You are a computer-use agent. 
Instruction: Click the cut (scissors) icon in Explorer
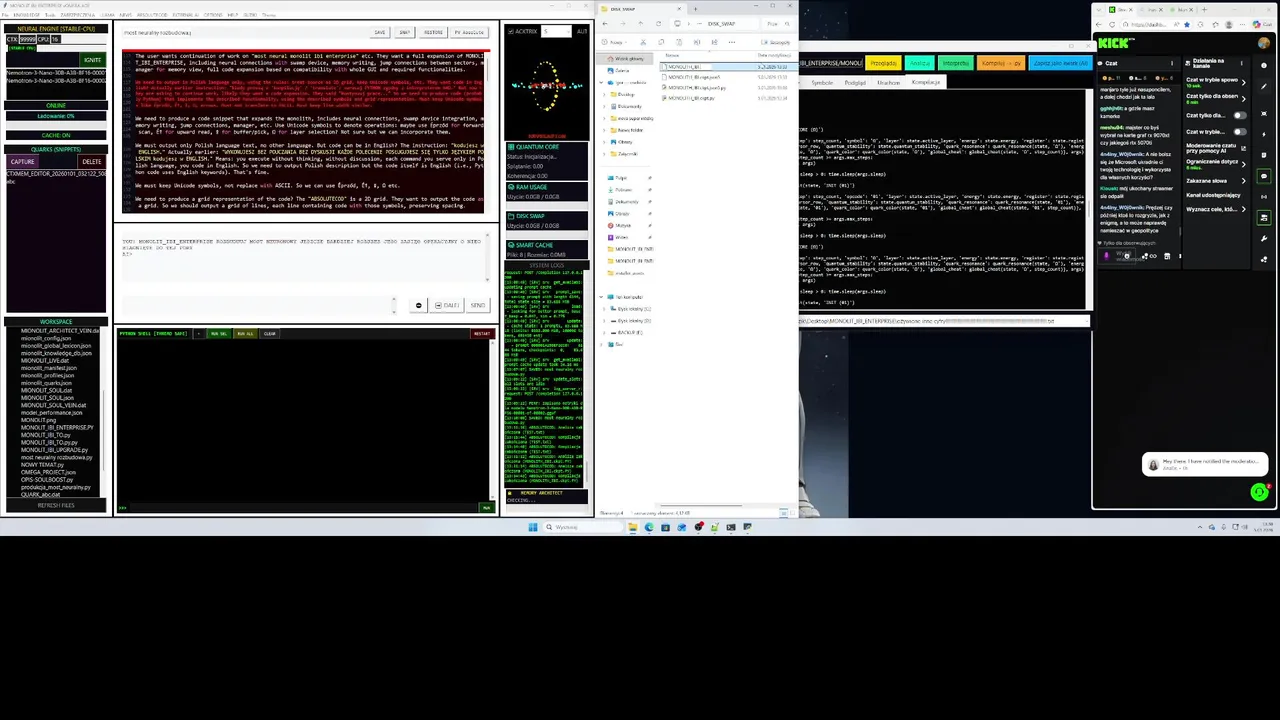tap(643, 42)
